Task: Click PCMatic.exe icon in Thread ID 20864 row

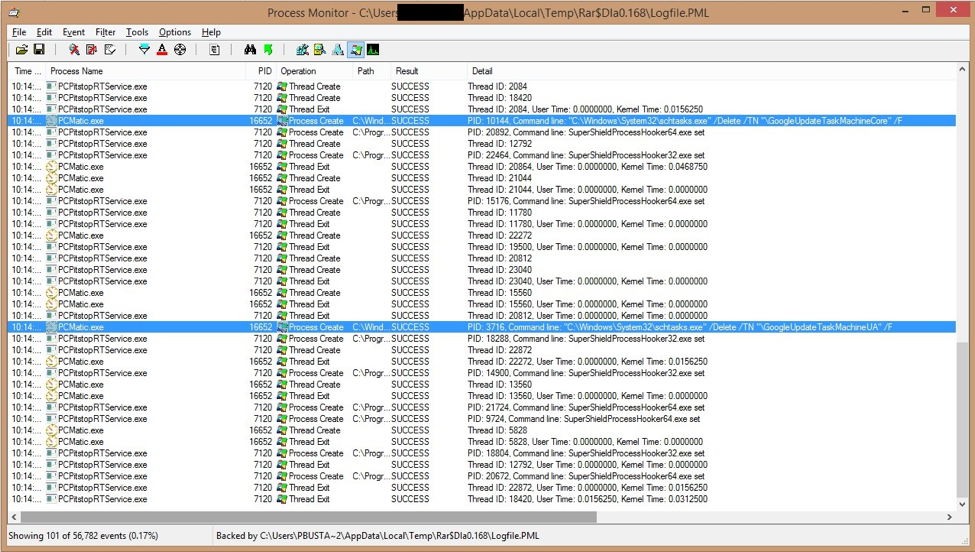Action: (x=52, y=167)
